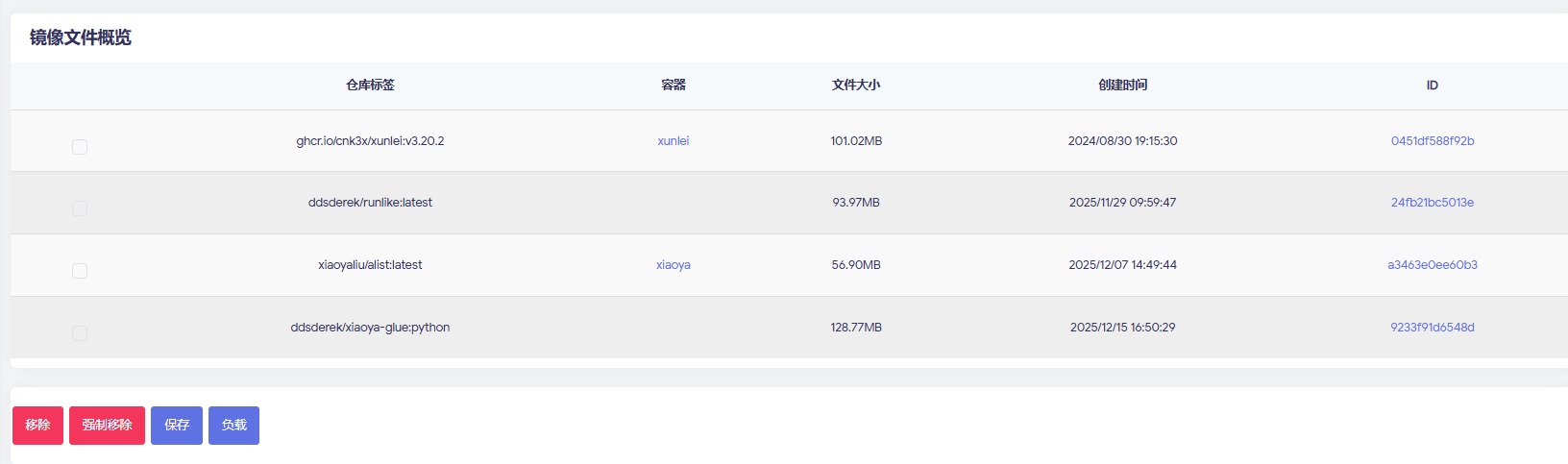Click the 文件大小 column header
Viewport: 1568px width, 464px height.
[855, 85]
